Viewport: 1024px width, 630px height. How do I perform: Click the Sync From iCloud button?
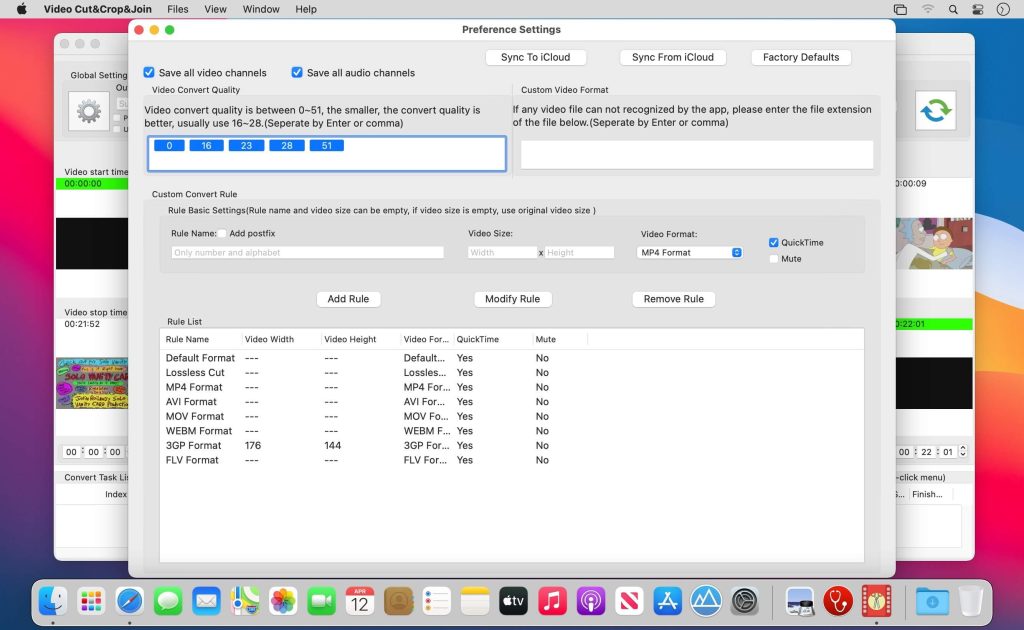tap(672, 57)
